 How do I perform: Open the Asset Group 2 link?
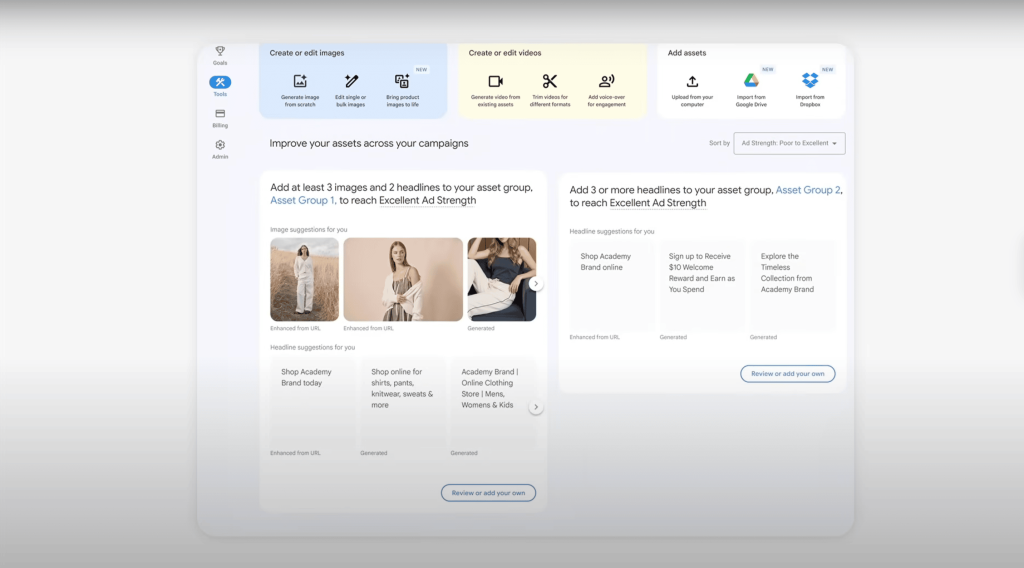click(x=808, y=190)
